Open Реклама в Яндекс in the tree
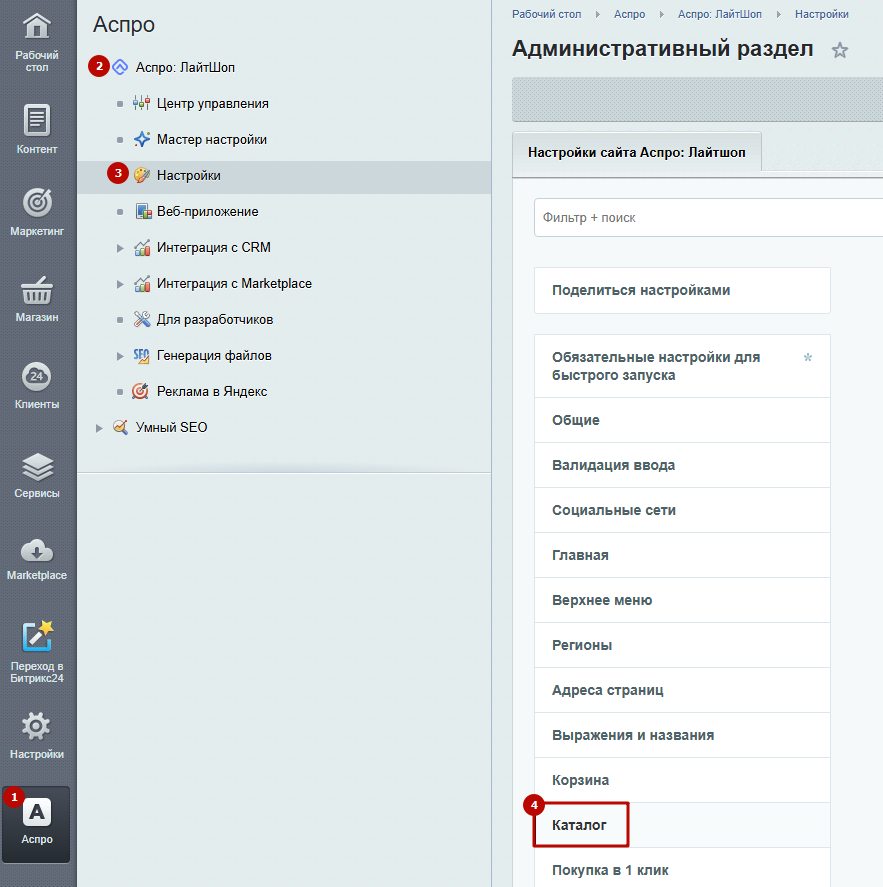This screenshot has width=883, height=887. tap(212, 391)
